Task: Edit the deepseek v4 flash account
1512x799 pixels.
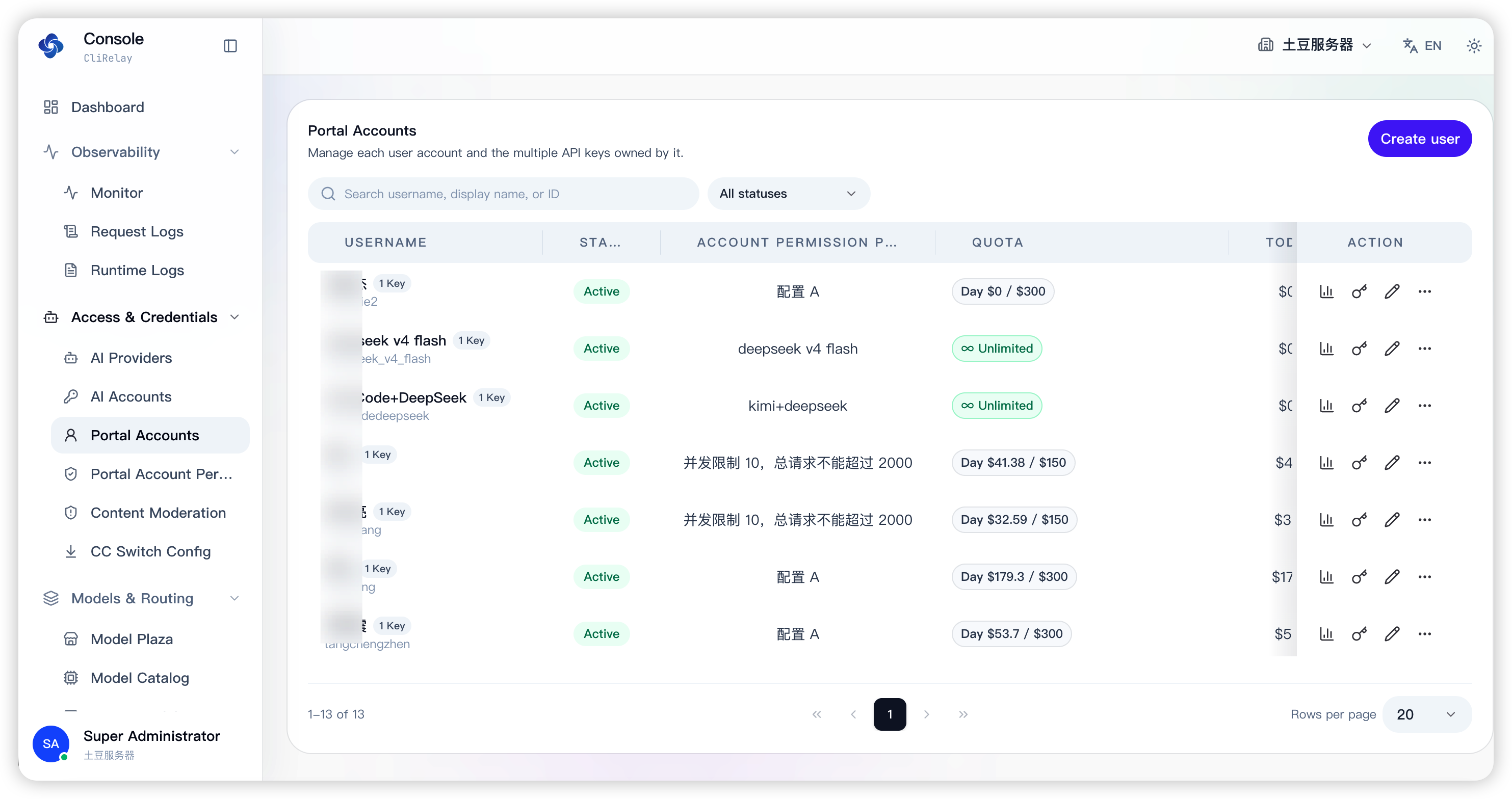Action: click(x=1392, y=349)
